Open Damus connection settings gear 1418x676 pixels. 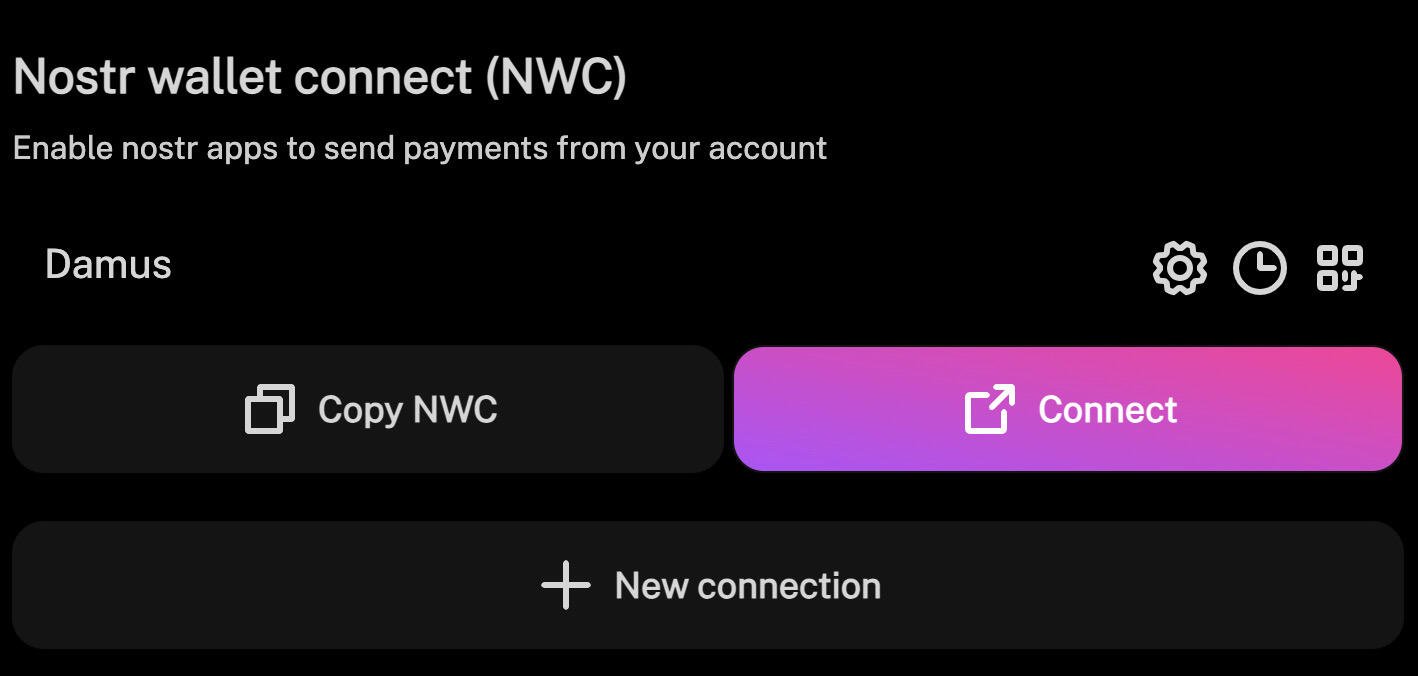[1180, 268]
